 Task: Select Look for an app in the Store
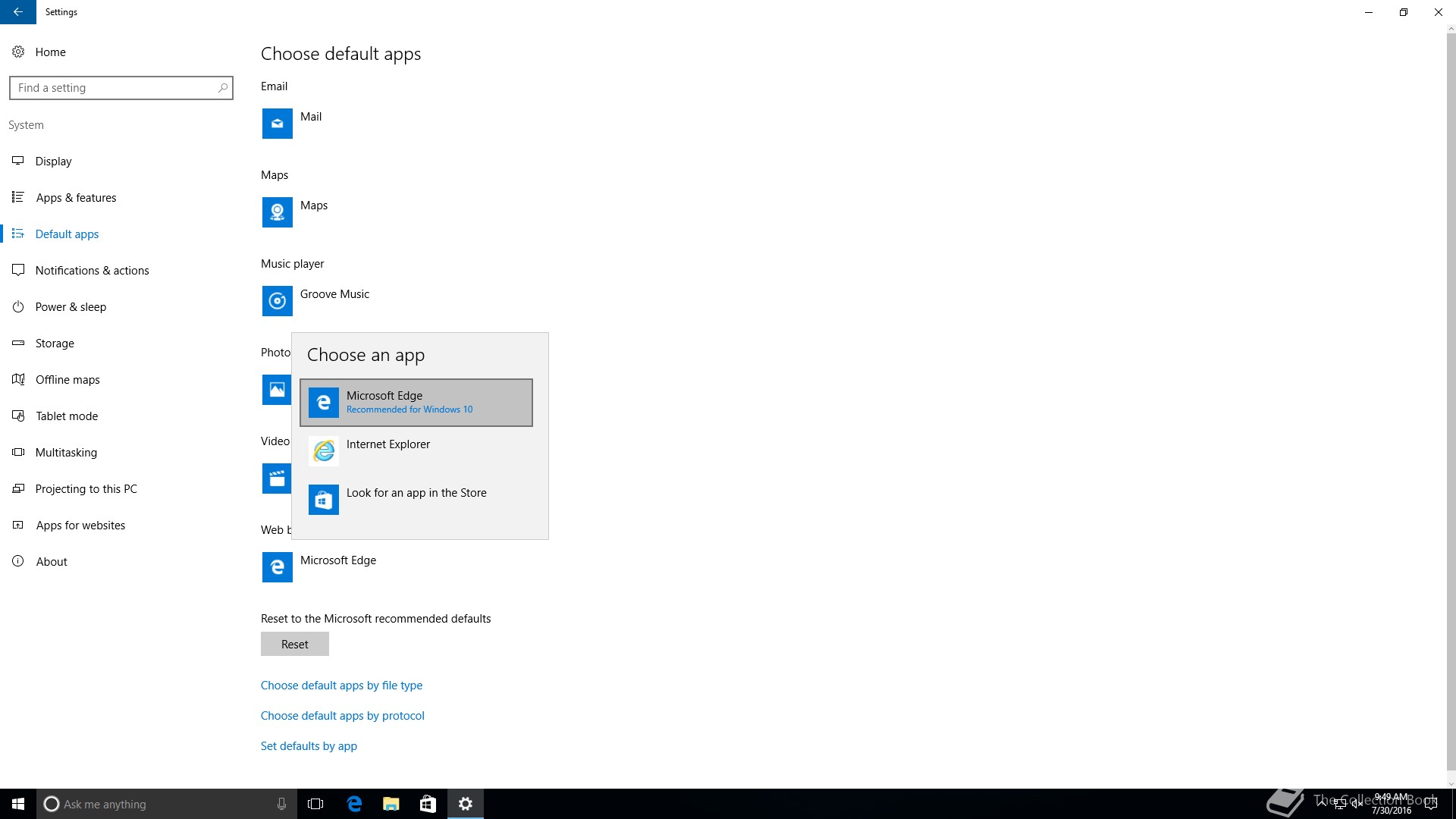[416, 500]
